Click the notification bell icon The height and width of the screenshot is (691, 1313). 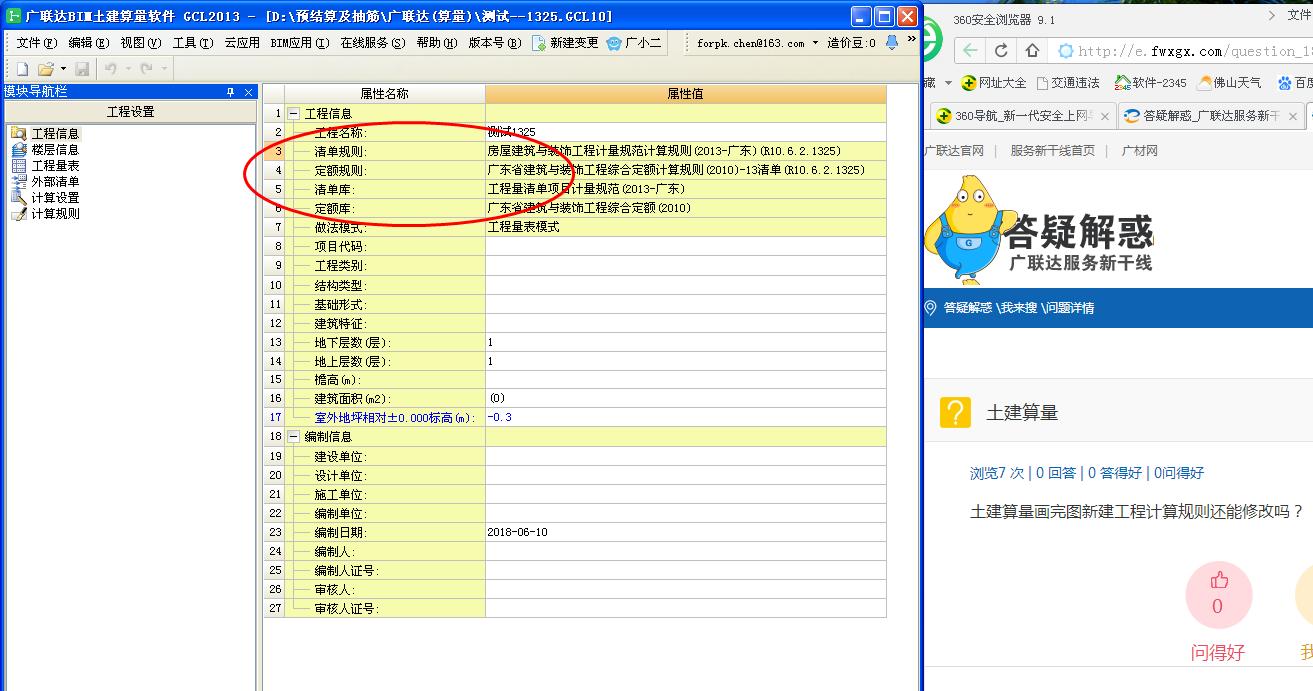(x=892, y=43)
